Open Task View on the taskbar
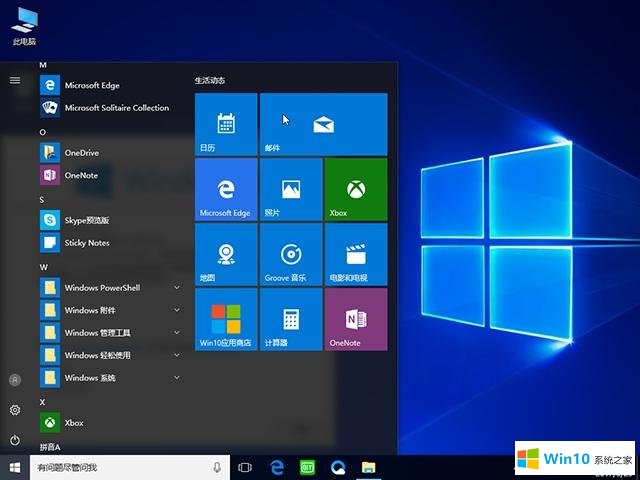This screenshot has width=640, height=480. [x=245, y=467]
